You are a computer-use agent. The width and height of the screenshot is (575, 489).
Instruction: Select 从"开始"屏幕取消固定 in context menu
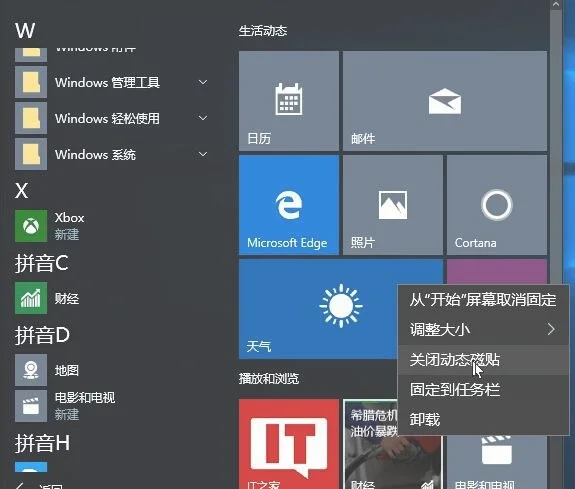483,299
